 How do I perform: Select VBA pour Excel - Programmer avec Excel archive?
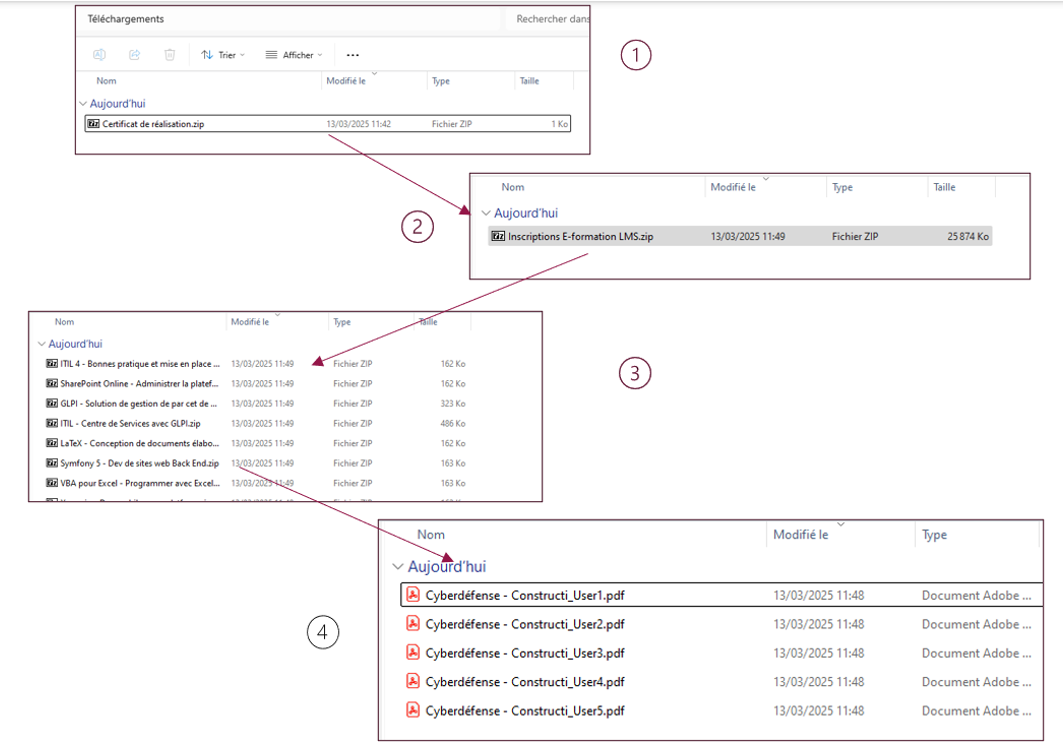tap(140, 484)
